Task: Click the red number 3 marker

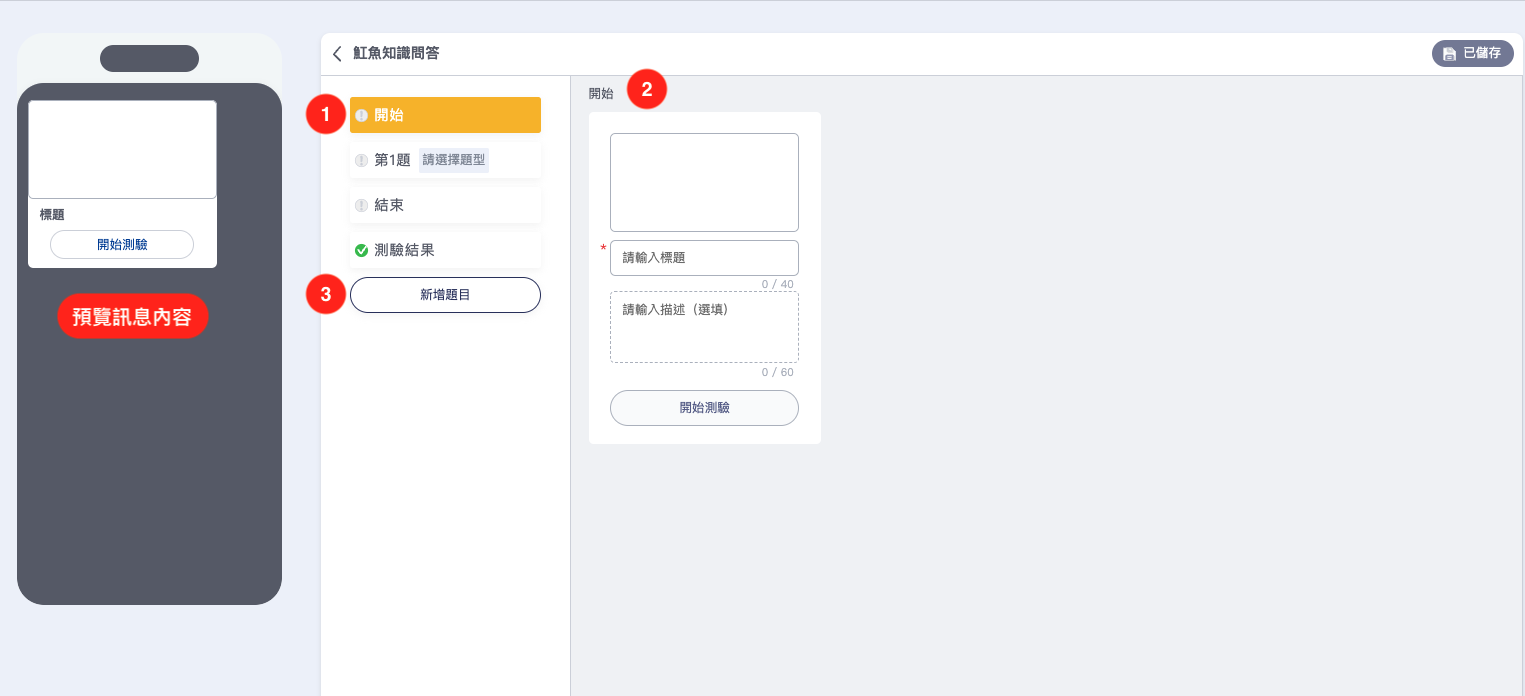Action: click(324, 295)
